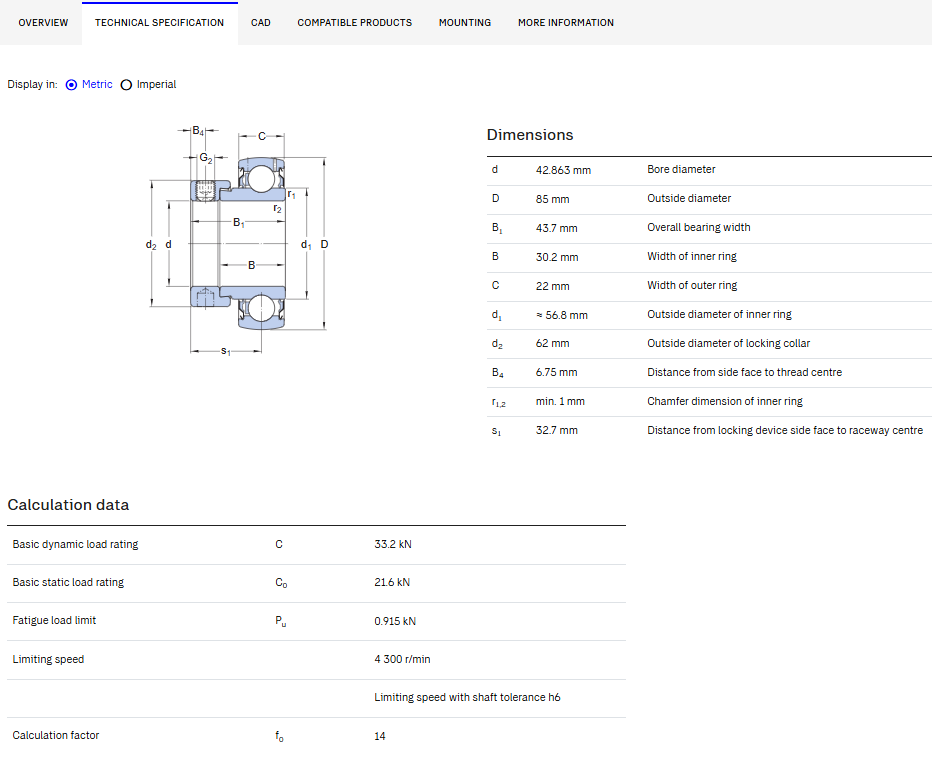This screenshot has width=932, height=760.
Task: Click the inner ring width 30.2 mm
Action: tap(556, 257)
